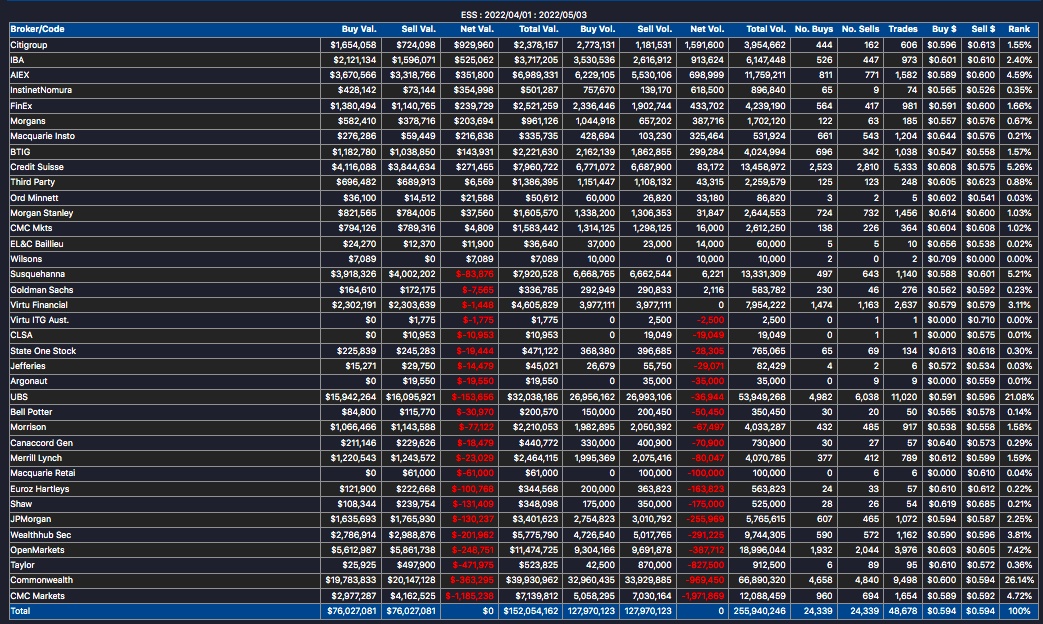1043x624 pixels.
Task: Click the CLSA broker name
Action: click(x=21, y=335)
